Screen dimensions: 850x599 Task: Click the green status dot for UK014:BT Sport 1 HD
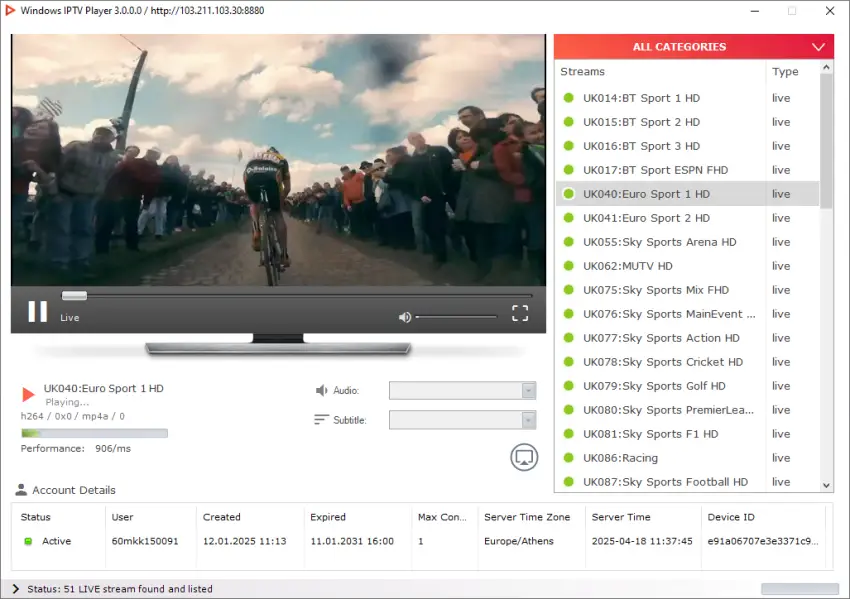coord(569,98)
